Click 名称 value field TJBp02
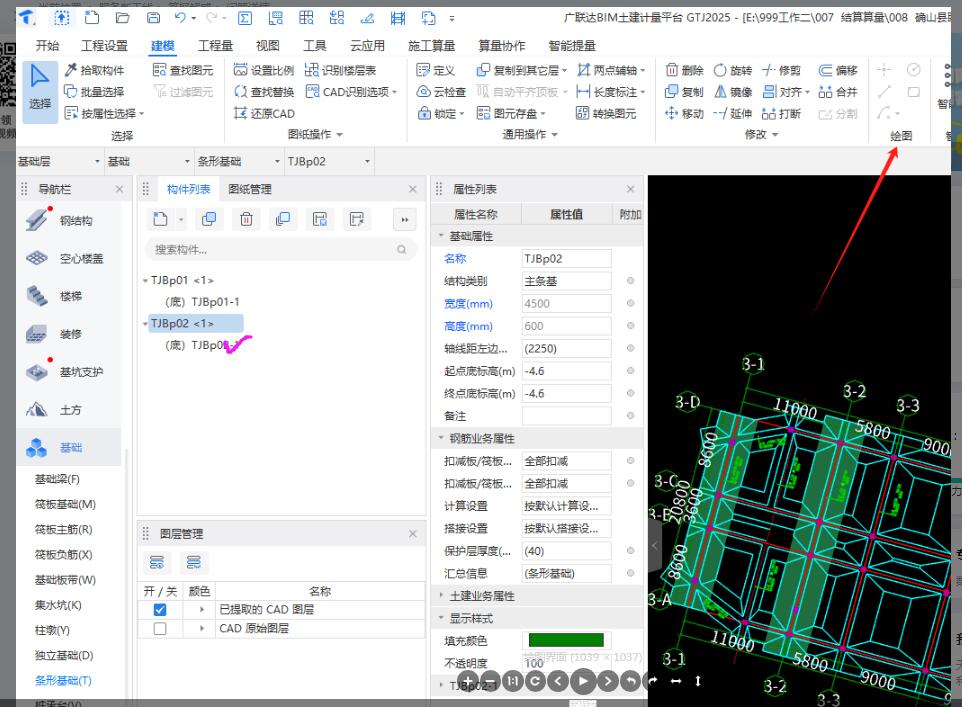The width and height of the screenshot is (962, 707). point(566,258)
